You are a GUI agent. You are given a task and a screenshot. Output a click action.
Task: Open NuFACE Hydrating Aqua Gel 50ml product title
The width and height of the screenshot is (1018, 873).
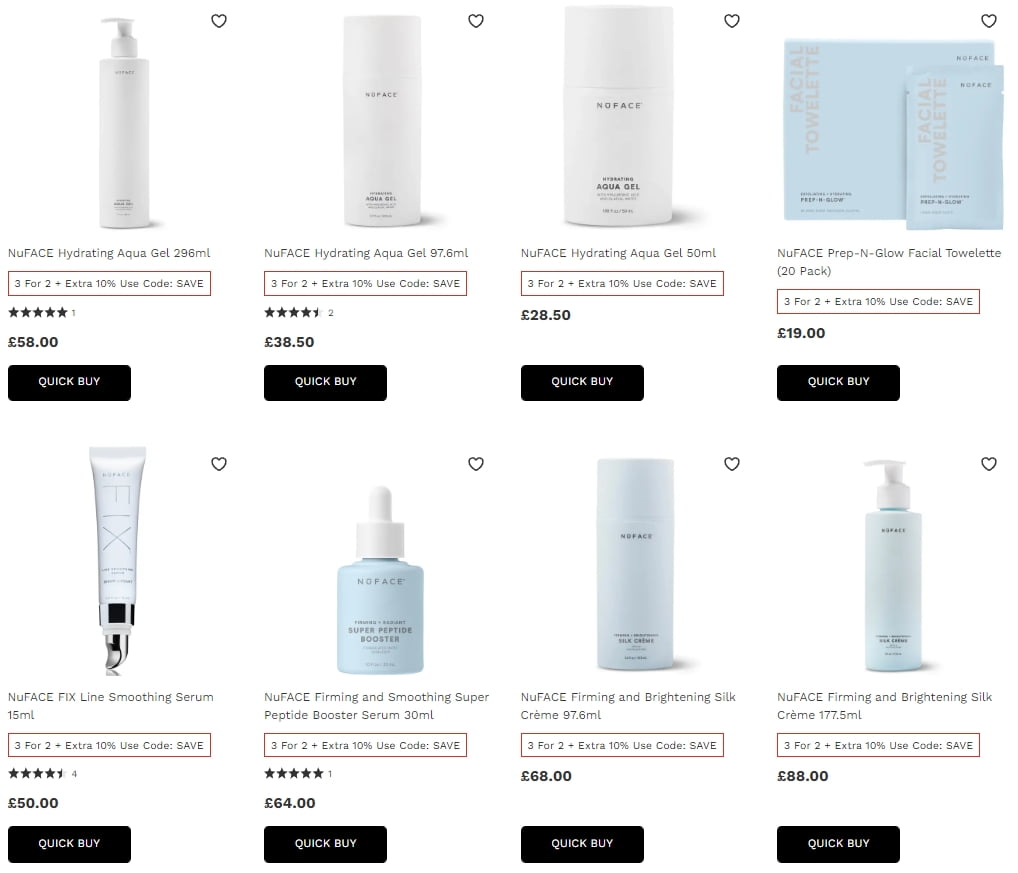pyautogui.click(x=618, y=253)
